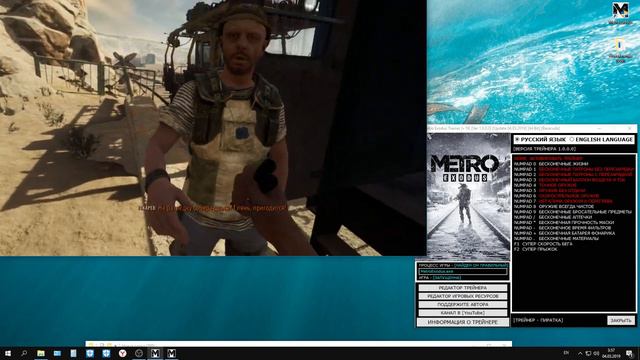The height and width of the screenshot is (360, 640).
Task: Select Бесконечная батарея фонарика row
Action: click(564, 233)
